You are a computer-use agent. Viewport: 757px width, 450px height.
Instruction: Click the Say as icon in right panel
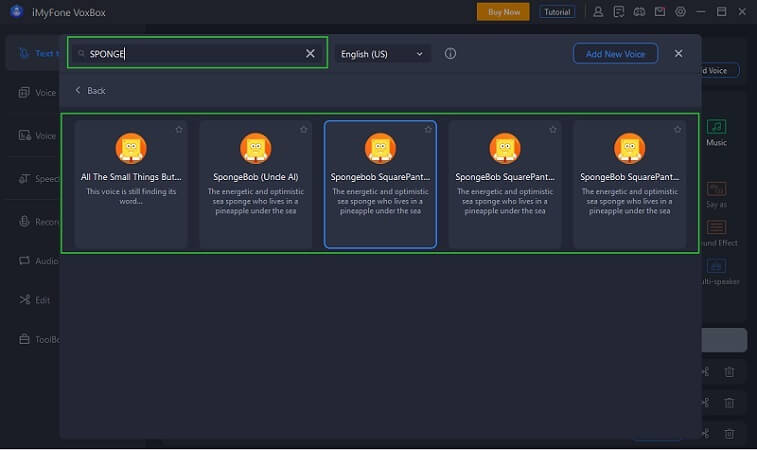pyautogui.click(x=716, y=189)
